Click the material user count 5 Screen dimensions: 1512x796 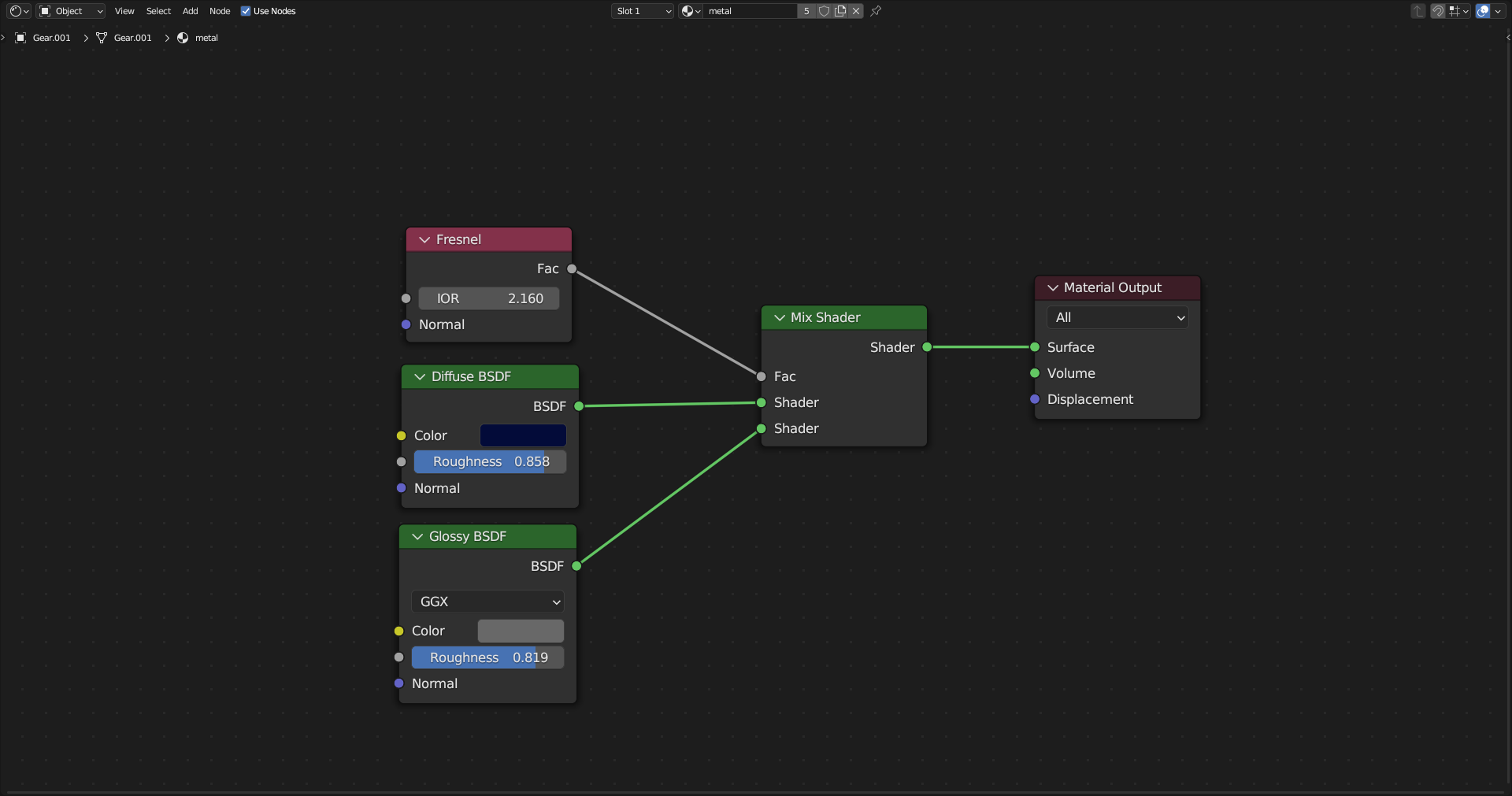point(806,11)
